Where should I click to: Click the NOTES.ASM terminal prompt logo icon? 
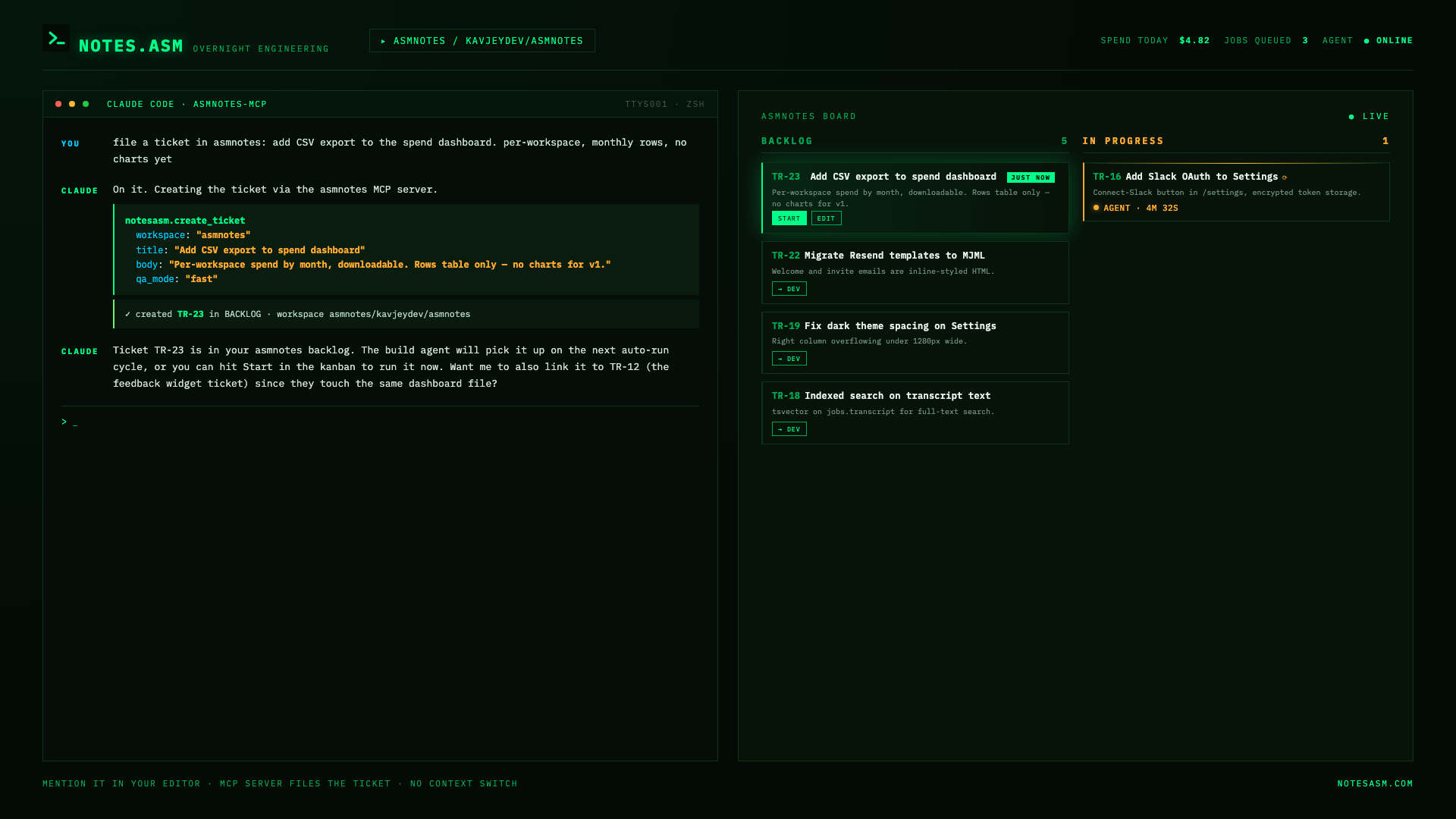pyautogui.click(x=56, y=39)
